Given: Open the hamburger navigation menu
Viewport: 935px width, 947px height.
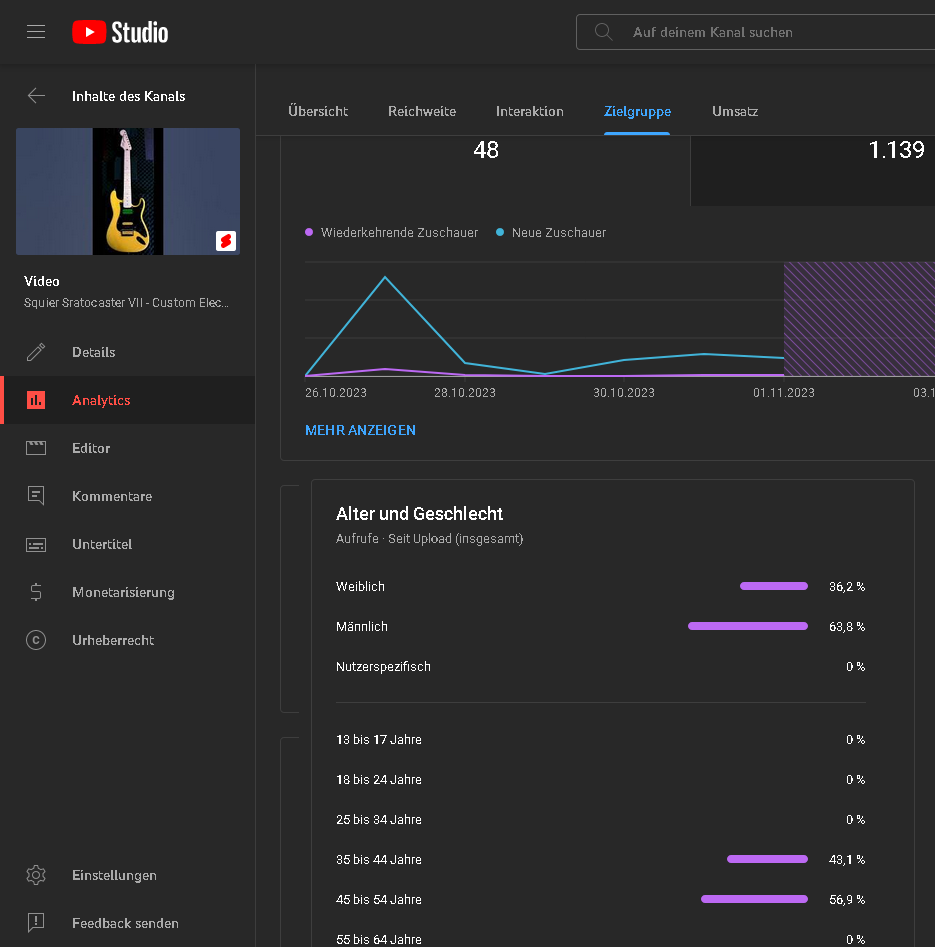Looking at the screenshot, I should [x=36, y=32].
